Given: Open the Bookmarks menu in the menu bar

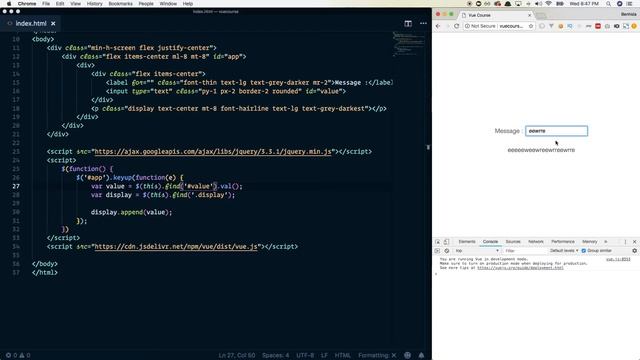Looking at the screenshot, I should tap(120, 4).
